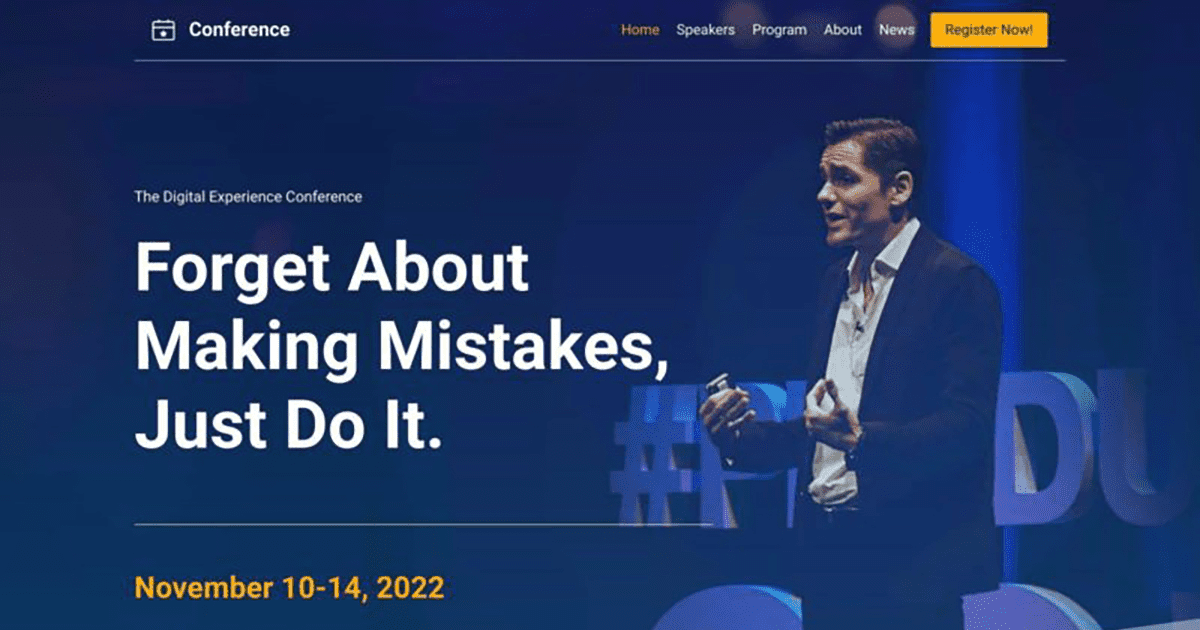Screen dimensions: 1200x630
Task: Select About in the navigation
Action: tap(843, 30)
